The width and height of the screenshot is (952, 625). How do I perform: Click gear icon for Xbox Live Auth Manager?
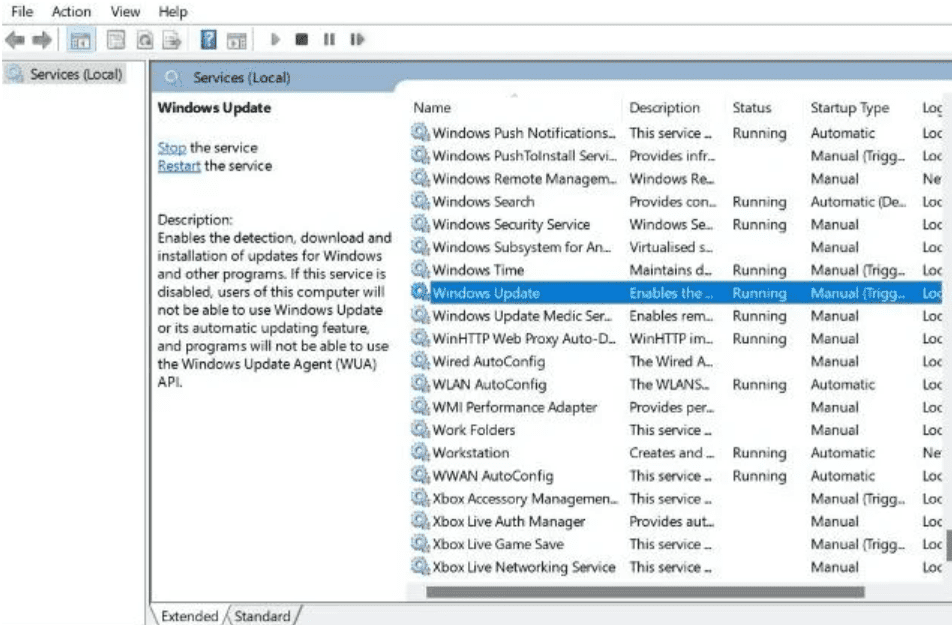(x=420, y=521)
